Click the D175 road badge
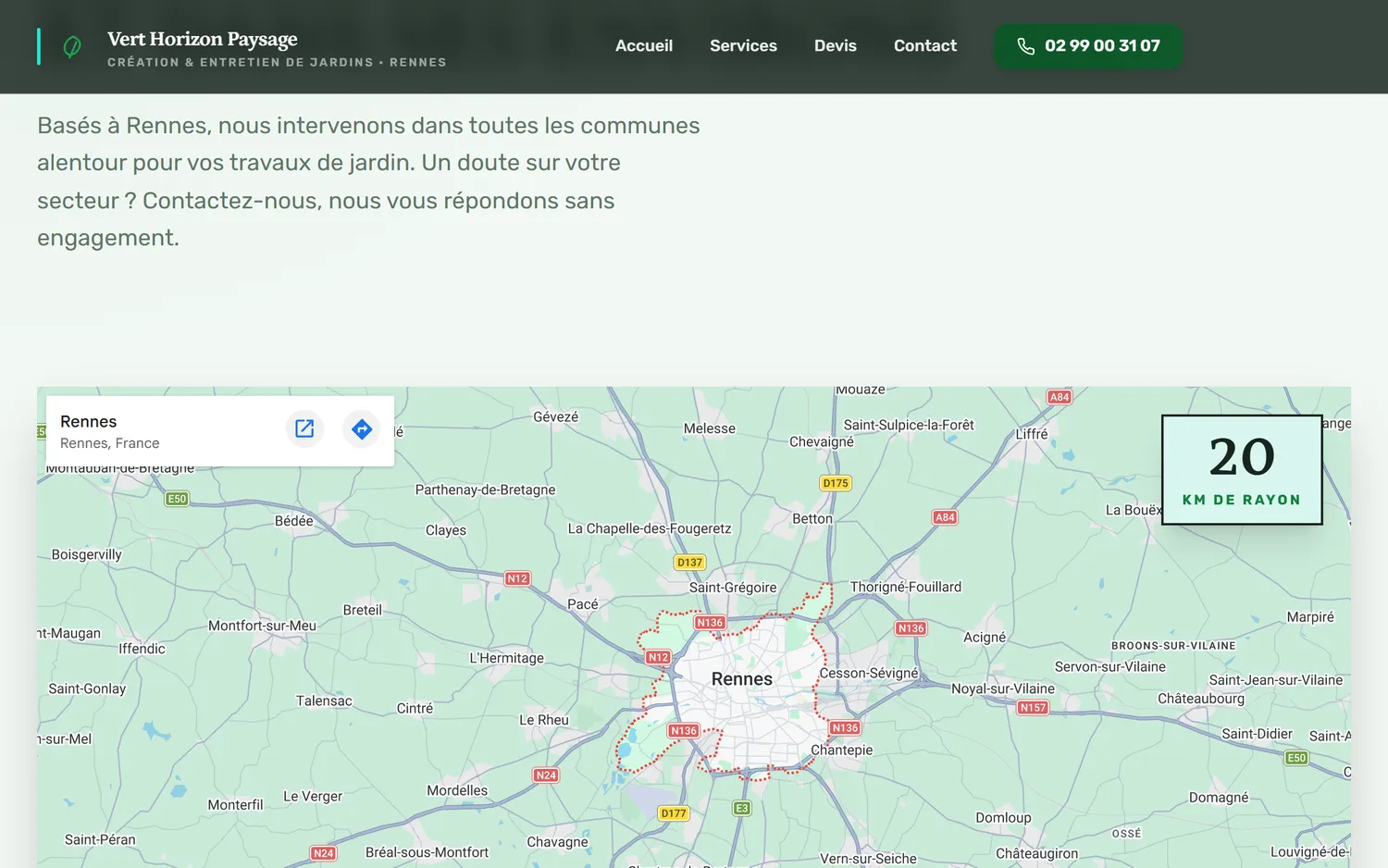 pyautogui.click(x=836, y=483)
